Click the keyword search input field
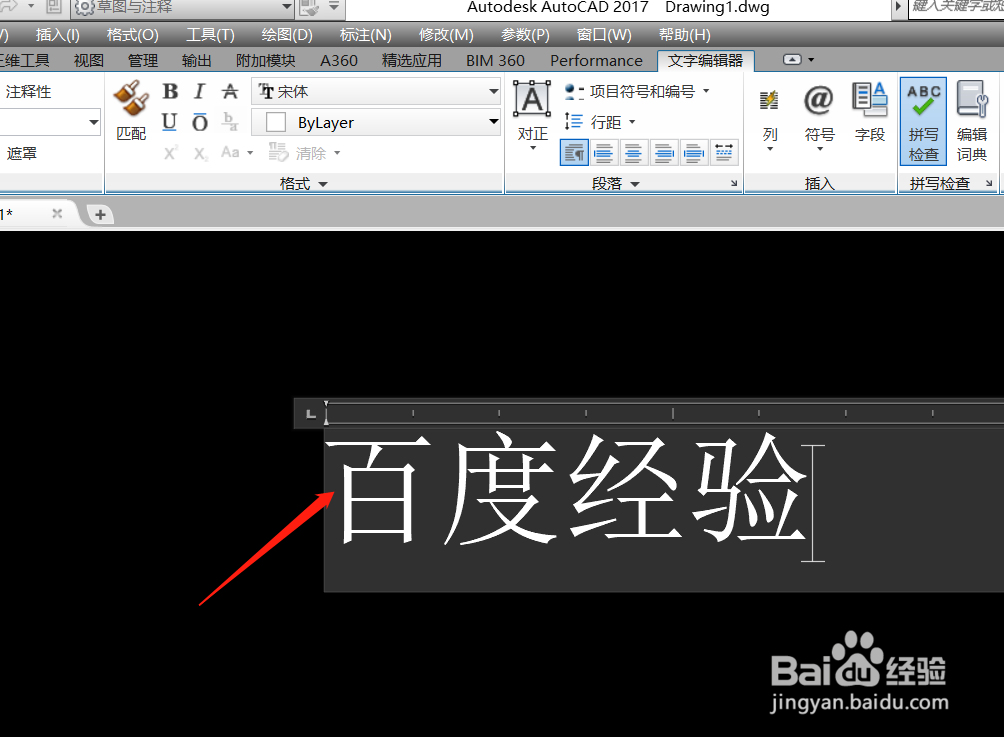Image resolution: width=1004 pixels, height=737 pixels. pyautogui.click(x=957, y=7)
